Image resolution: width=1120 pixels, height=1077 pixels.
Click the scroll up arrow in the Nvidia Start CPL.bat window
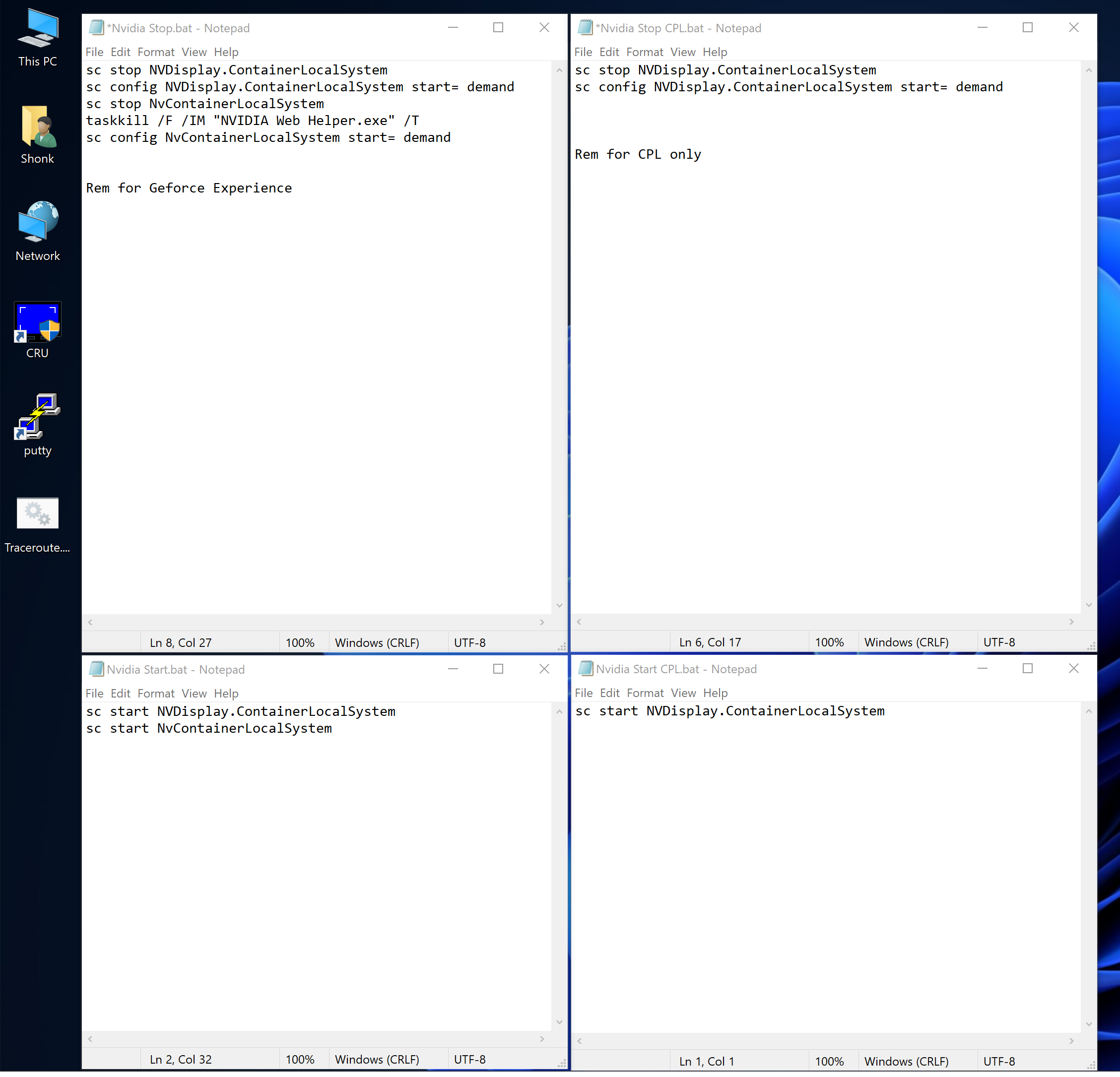1089,711
